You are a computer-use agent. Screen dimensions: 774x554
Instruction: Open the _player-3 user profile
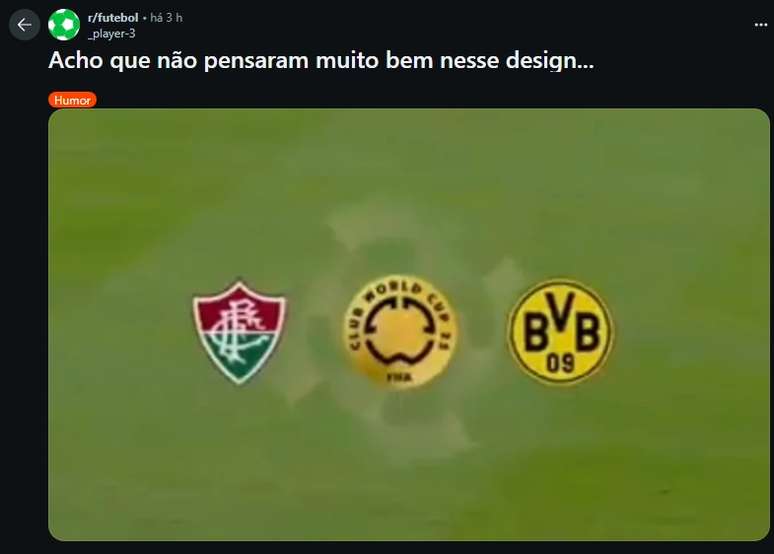pyautogui.click(x=112, y=34)
